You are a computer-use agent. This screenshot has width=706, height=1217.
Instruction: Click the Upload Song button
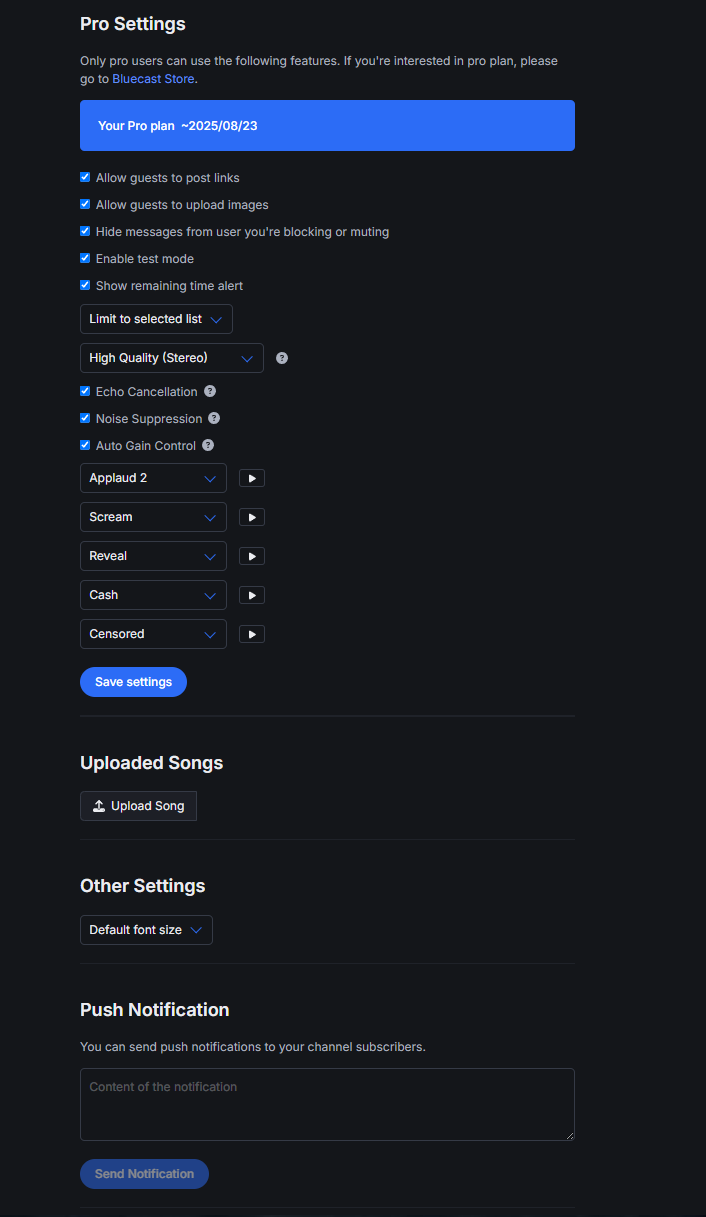pos(138,806)
